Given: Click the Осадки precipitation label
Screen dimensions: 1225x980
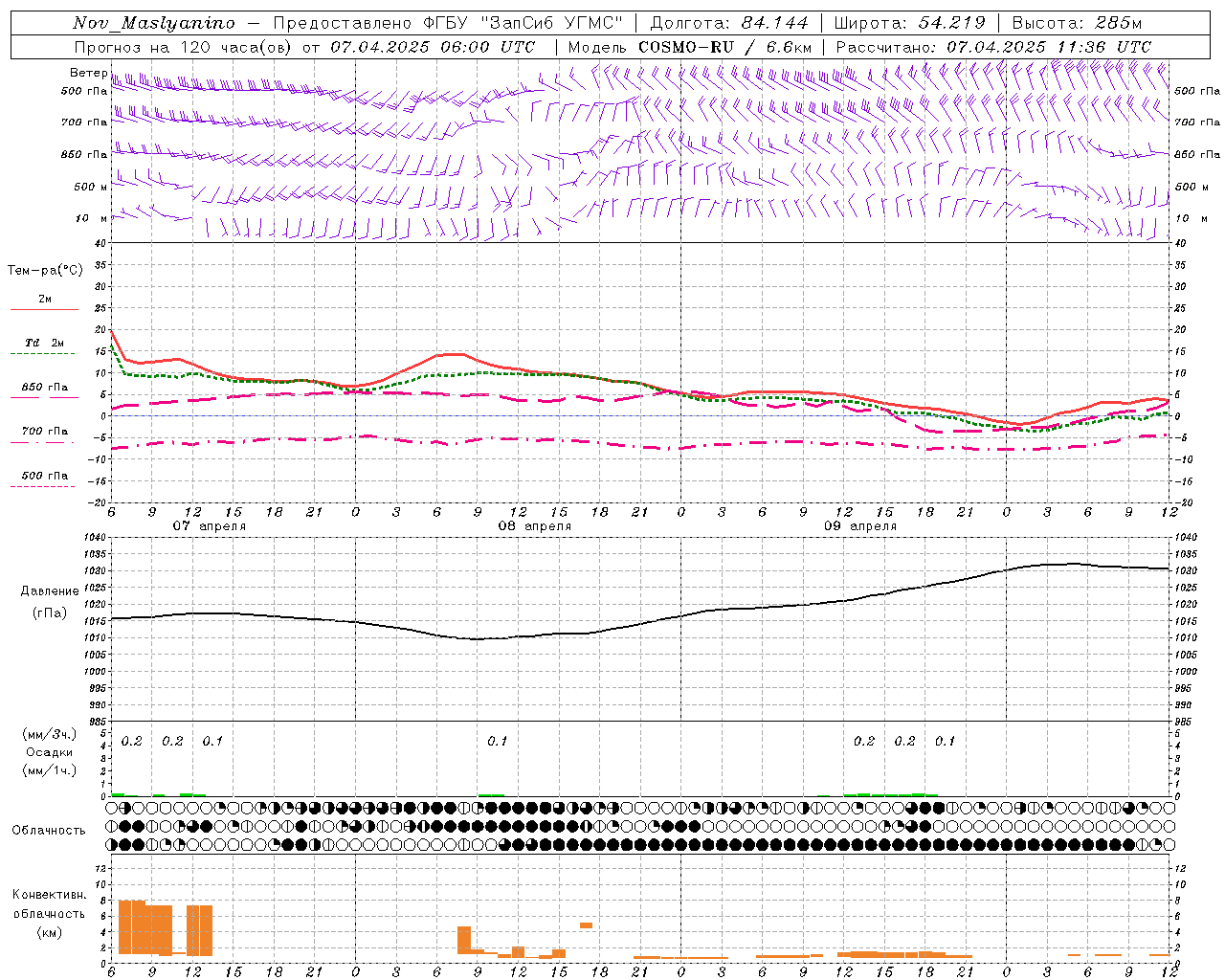Looking at the screenshot, I should pyautogui.click(x=50, y=752).
